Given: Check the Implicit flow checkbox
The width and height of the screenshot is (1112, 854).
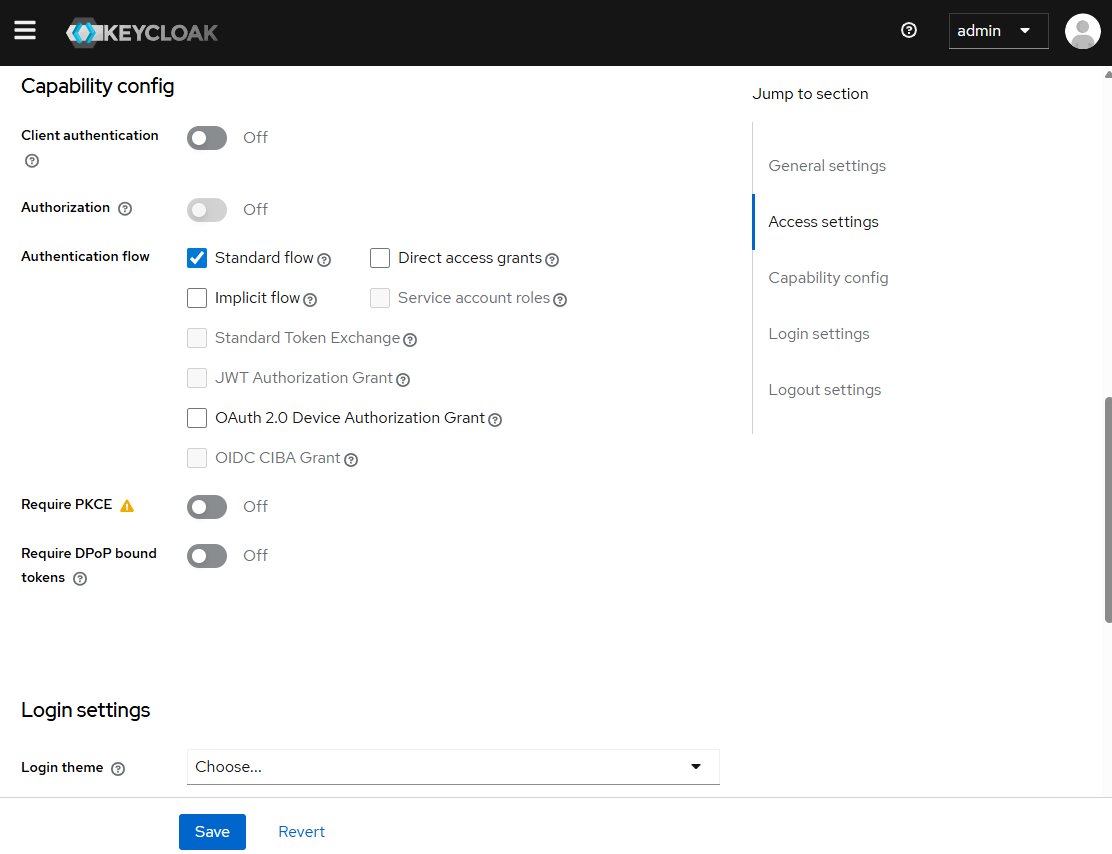Looking at the screenshot, I should coord(197,298).
